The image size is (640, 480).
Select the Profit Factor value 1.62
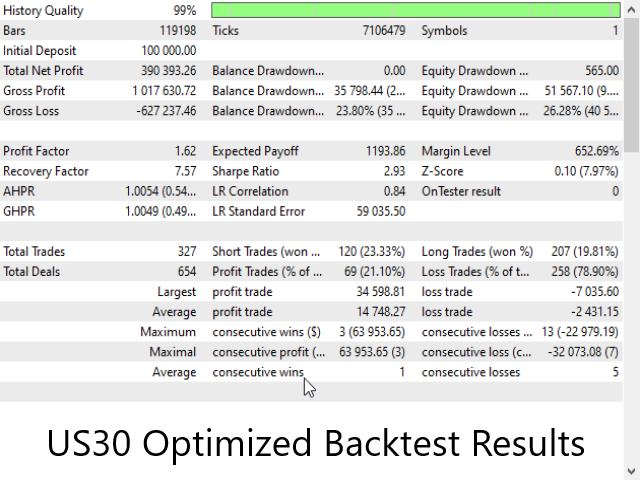[x=185, y=151]
